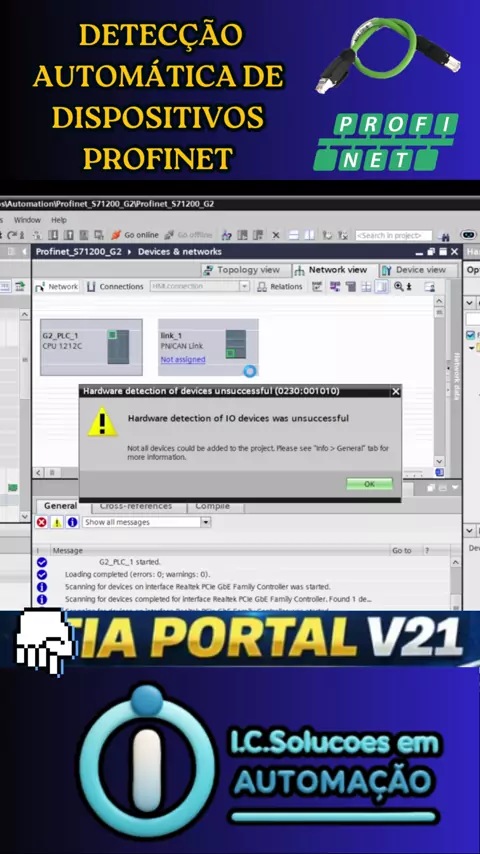Click the binoculars search icon

tap(445, 236)
